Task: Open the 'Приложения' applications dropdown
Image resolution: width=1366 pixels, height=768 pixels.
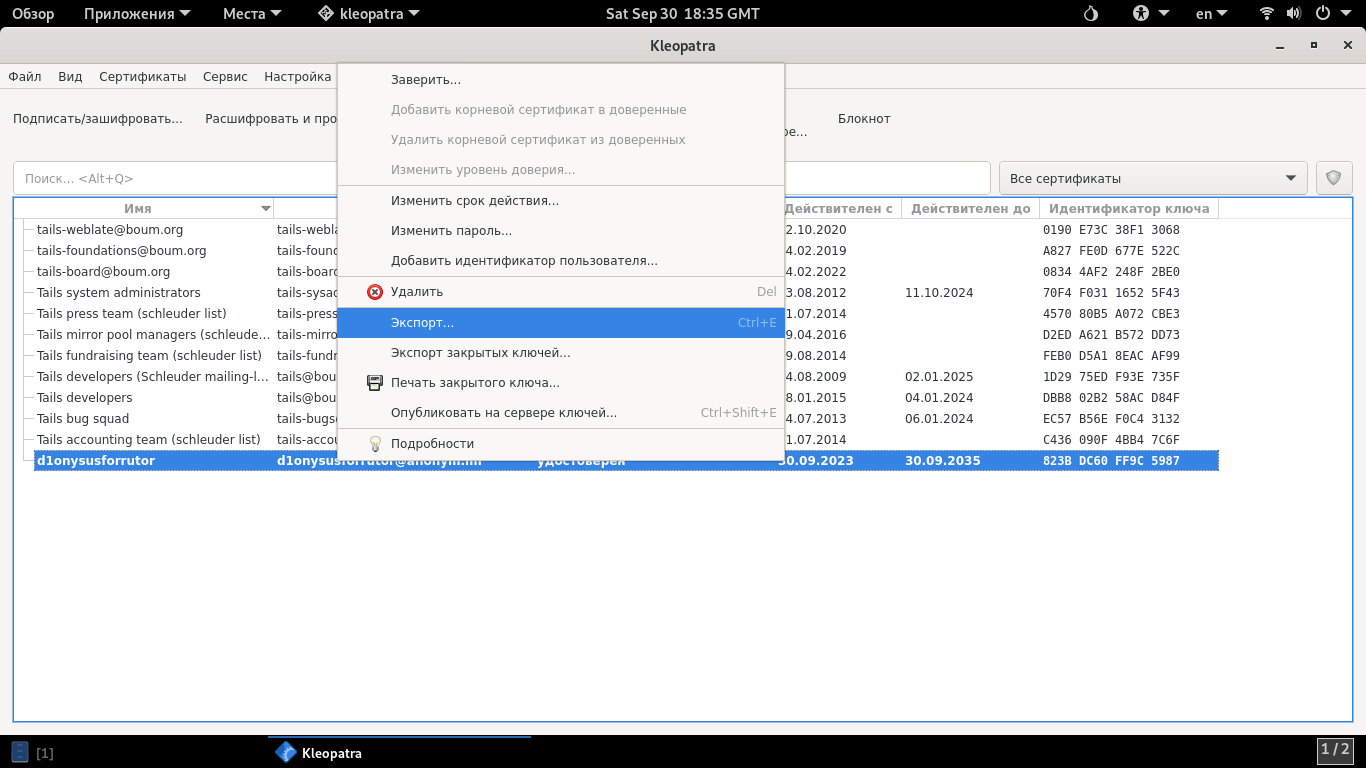Action: (x=129, y=14)
